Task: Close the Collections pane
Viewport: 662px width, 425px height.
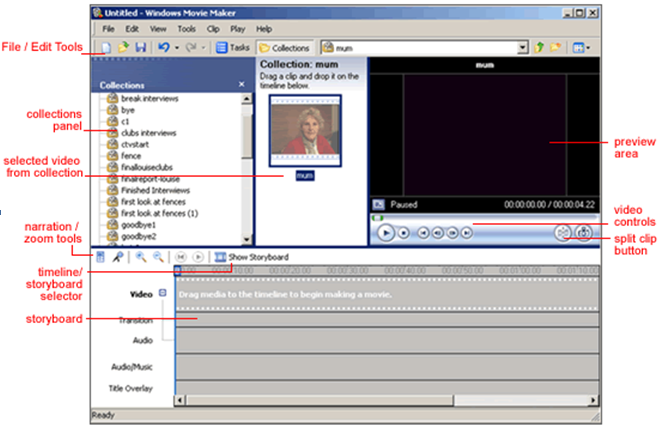Action: (x=241, y=84)
